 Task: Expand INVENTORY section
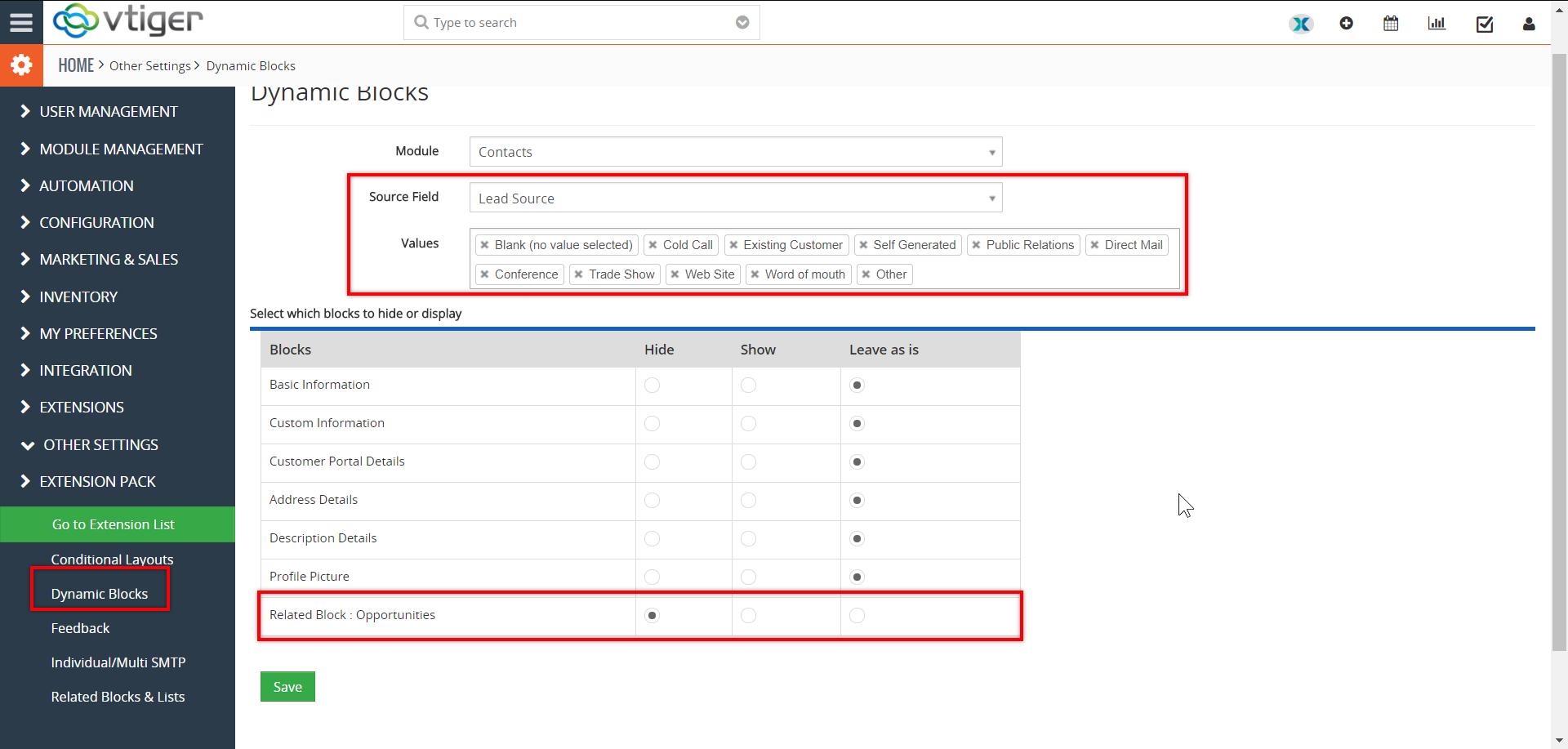click(69, 297)
